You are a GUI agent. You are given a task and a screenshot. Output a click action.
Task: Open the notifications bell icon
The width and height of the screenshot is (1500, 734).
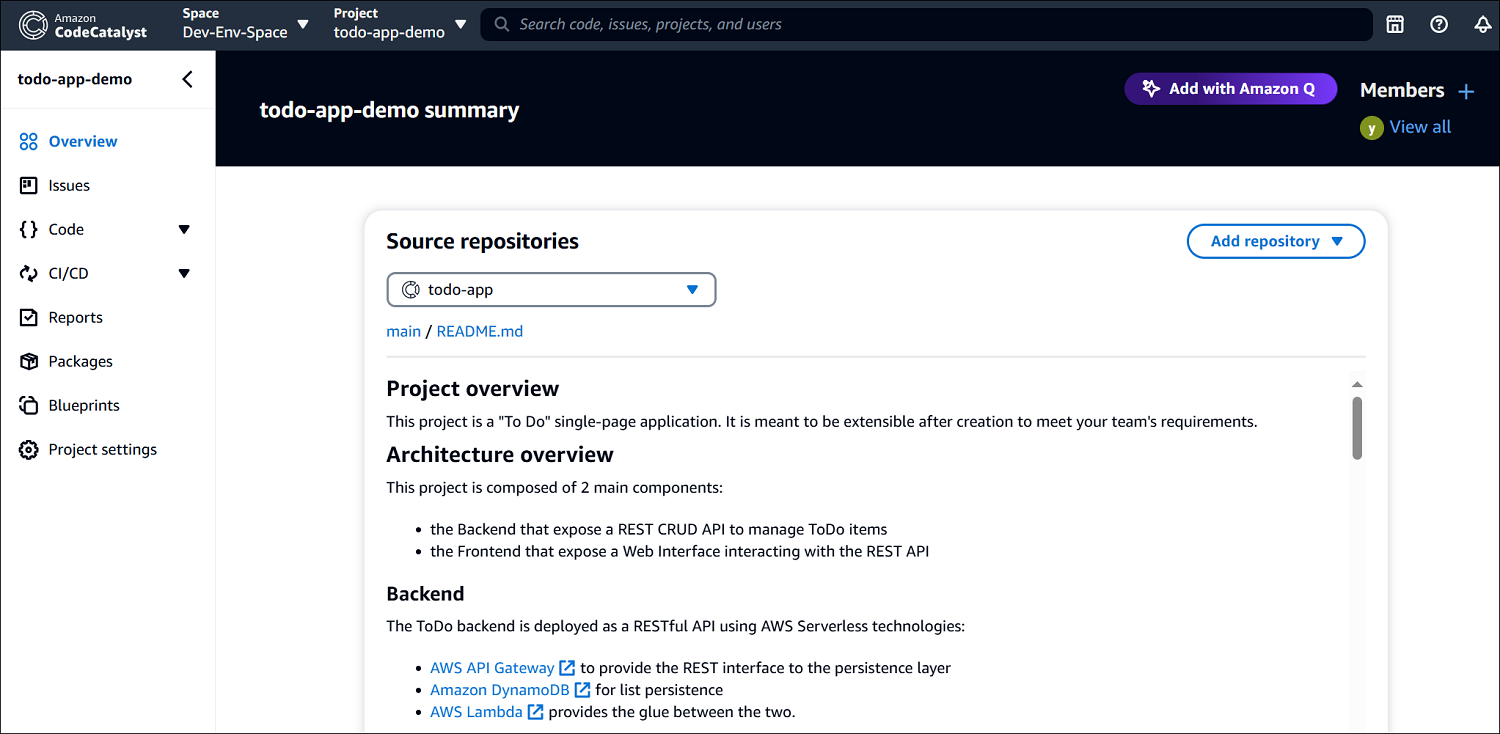(1482, 25)
